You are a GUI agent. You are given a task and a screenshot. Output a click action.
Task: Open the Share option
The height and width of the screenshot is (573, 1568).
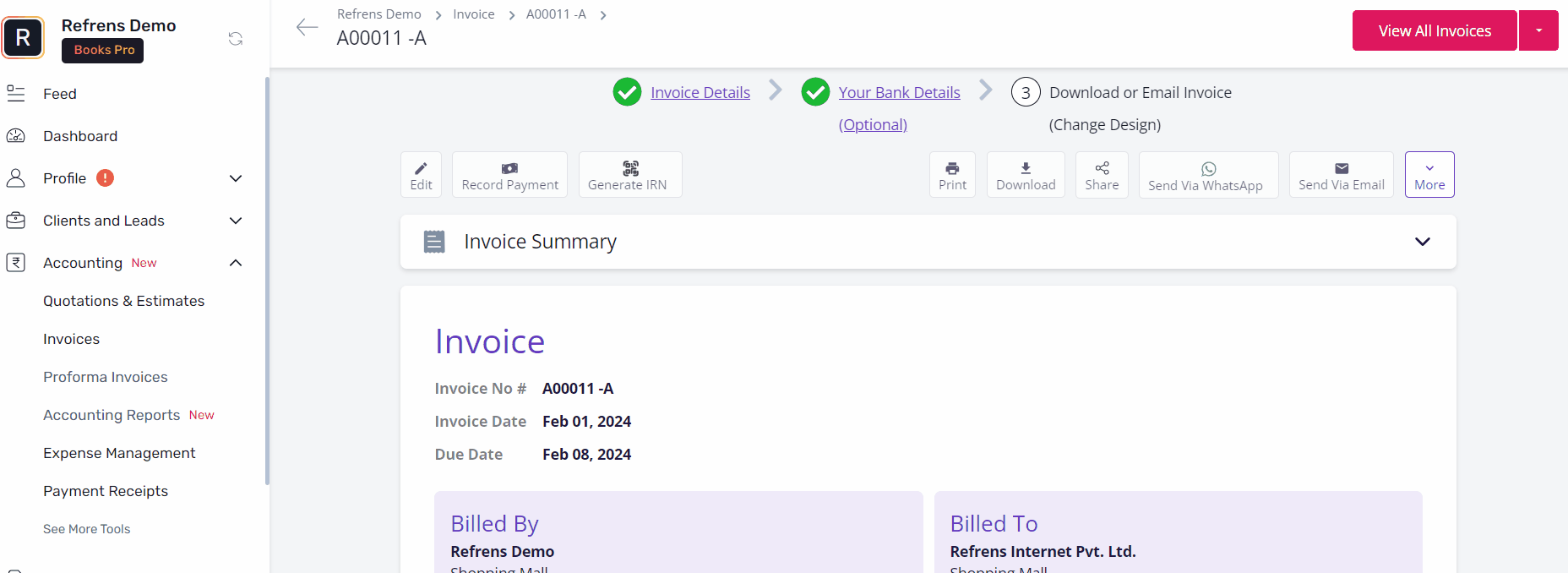[x=1102, y=175]
